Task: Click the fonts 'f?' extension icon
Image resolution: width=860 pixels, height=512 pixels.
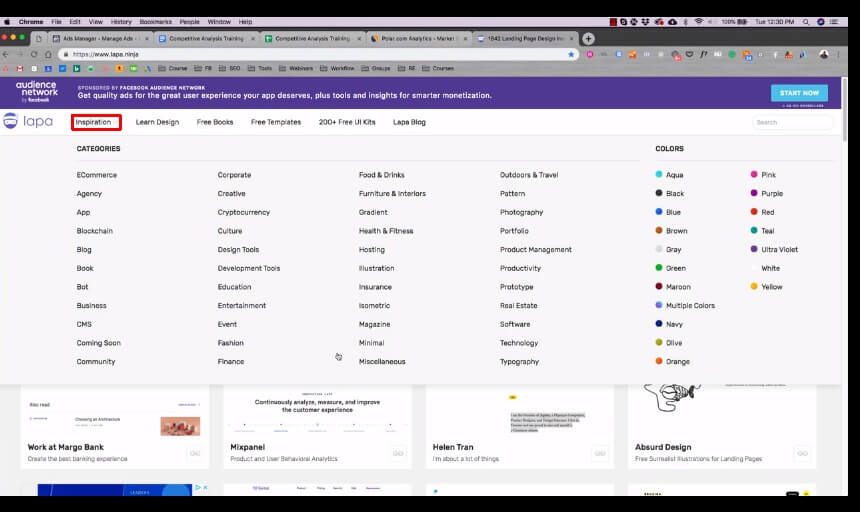Action: pyautogui.click(x=703, y=54)
